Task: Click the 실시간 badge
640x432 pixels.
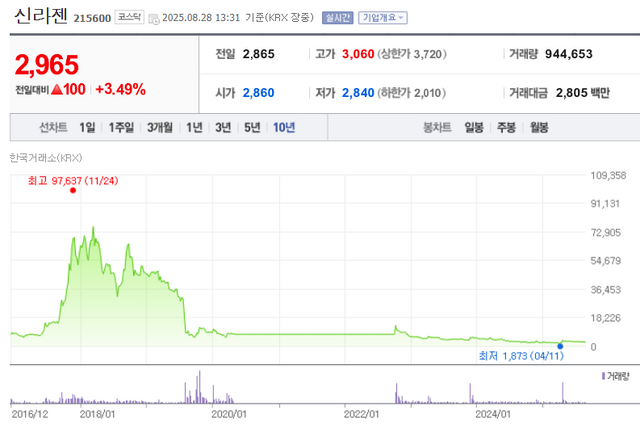Action: (x=339, y=18)
